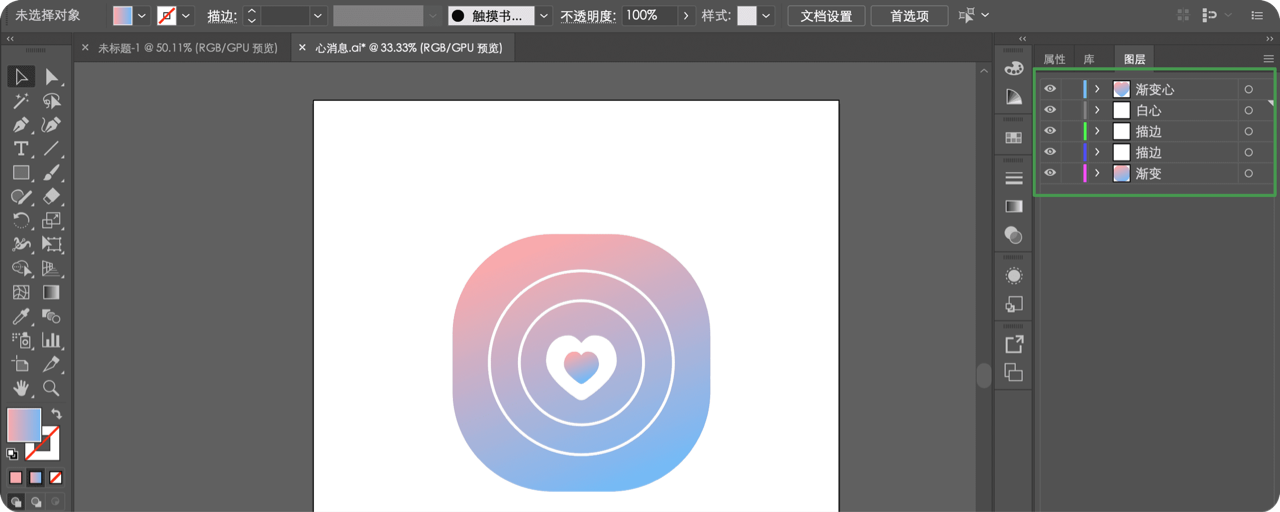The image size is (1280, 512).
Task: Select the 图层 panel tab
Action: pos(1134,59)
